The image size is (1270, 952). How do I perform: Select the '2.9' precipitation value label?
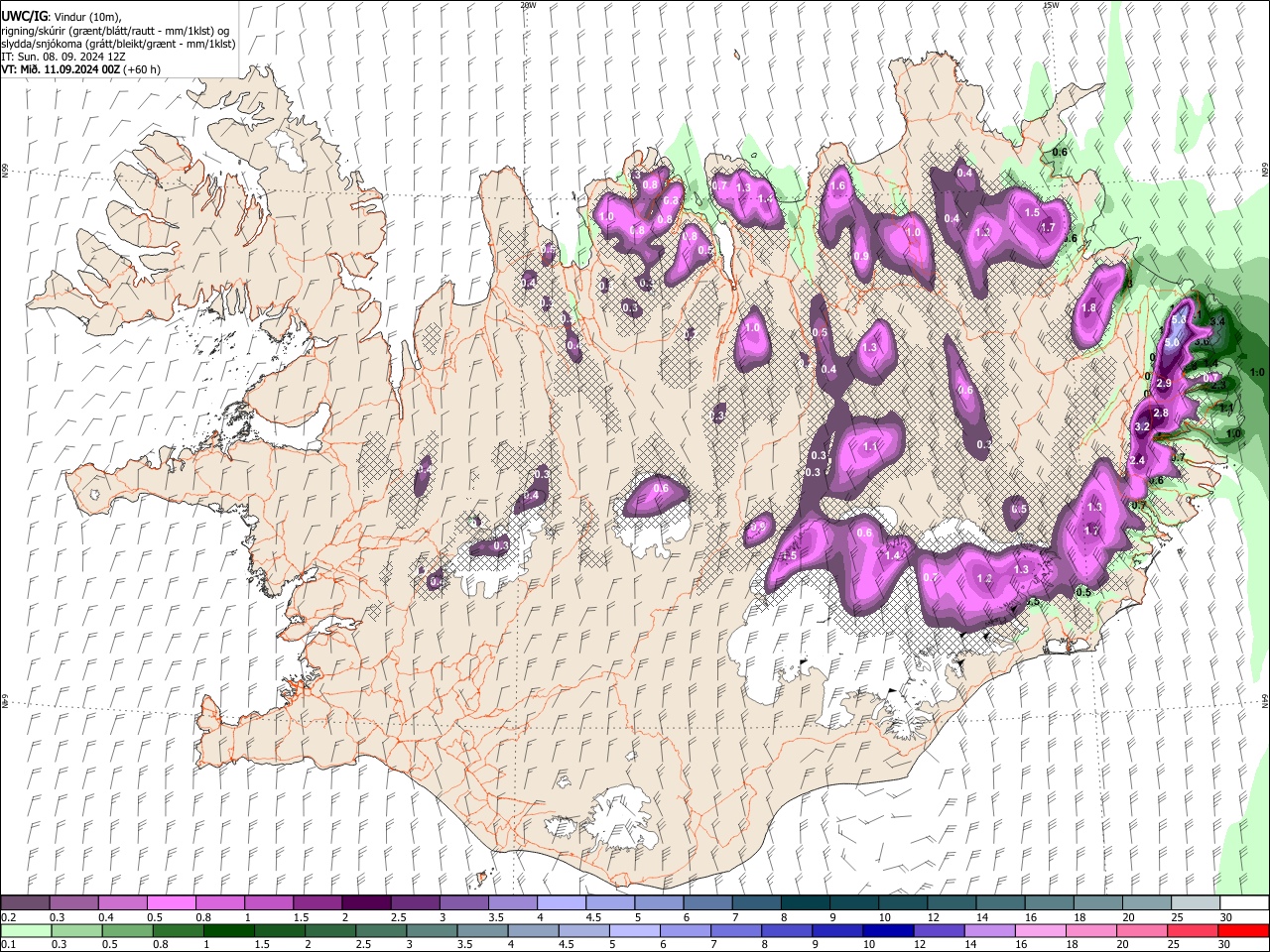point(1165,384)
